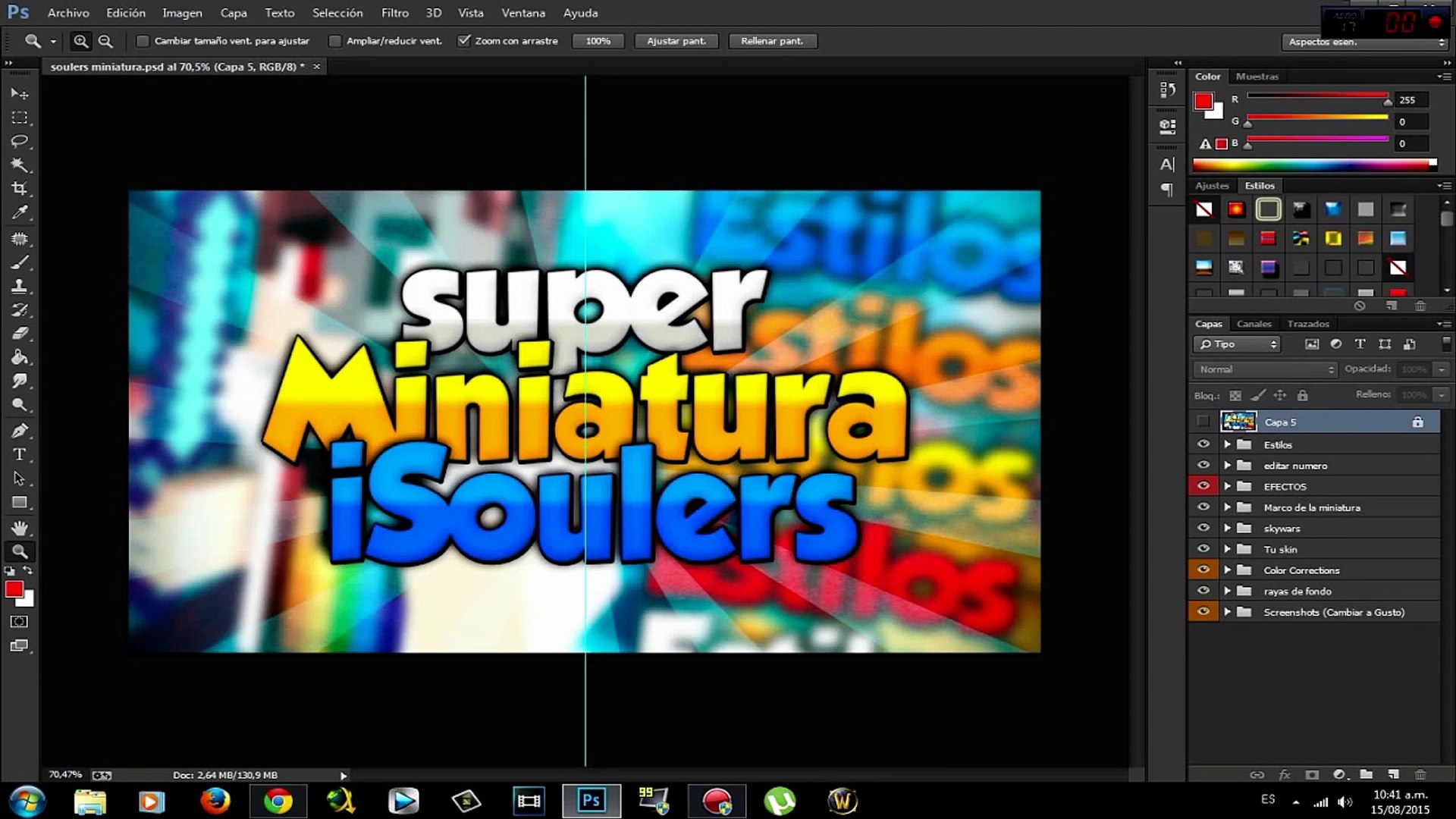Expand the rayas de fondo group

(1227, 591)
